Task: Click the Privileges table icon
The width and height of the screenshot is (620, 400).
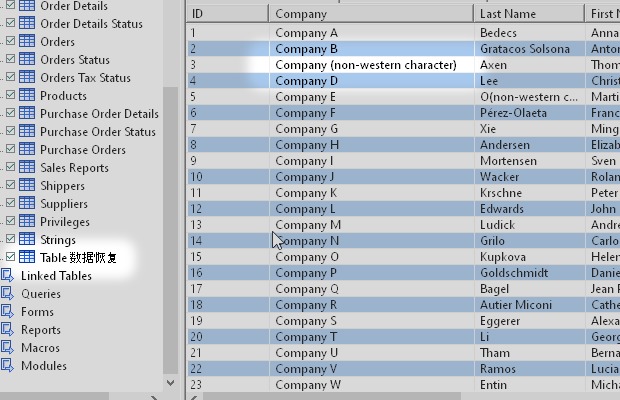Action: click(x=28, y=222)
